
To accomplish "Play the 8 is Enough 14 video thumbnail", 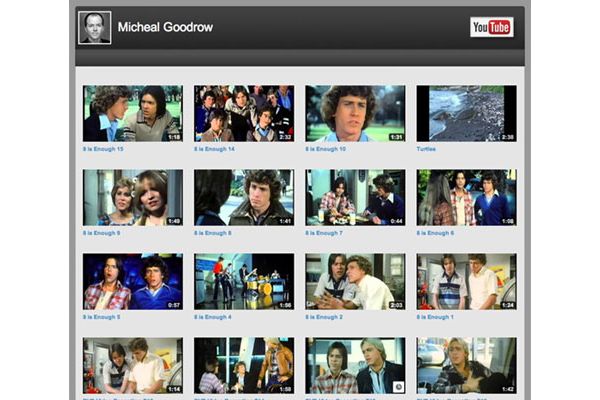I will (244, 113).
